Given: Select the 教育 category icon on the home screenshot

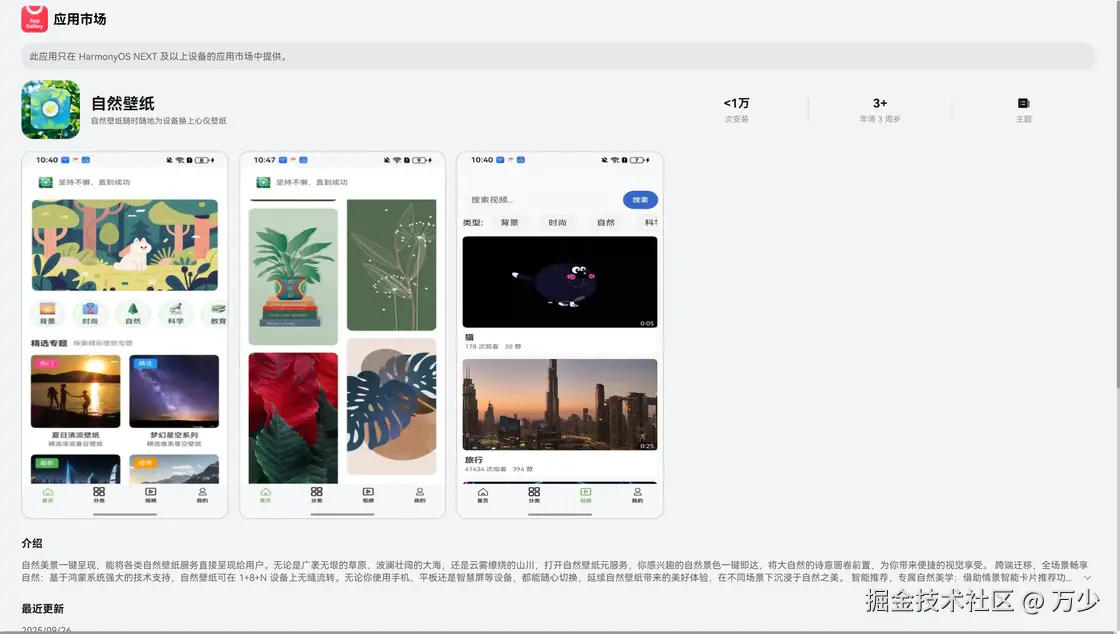Looking at the screenshot, I should pyautogui.click(x=219, y=310).
